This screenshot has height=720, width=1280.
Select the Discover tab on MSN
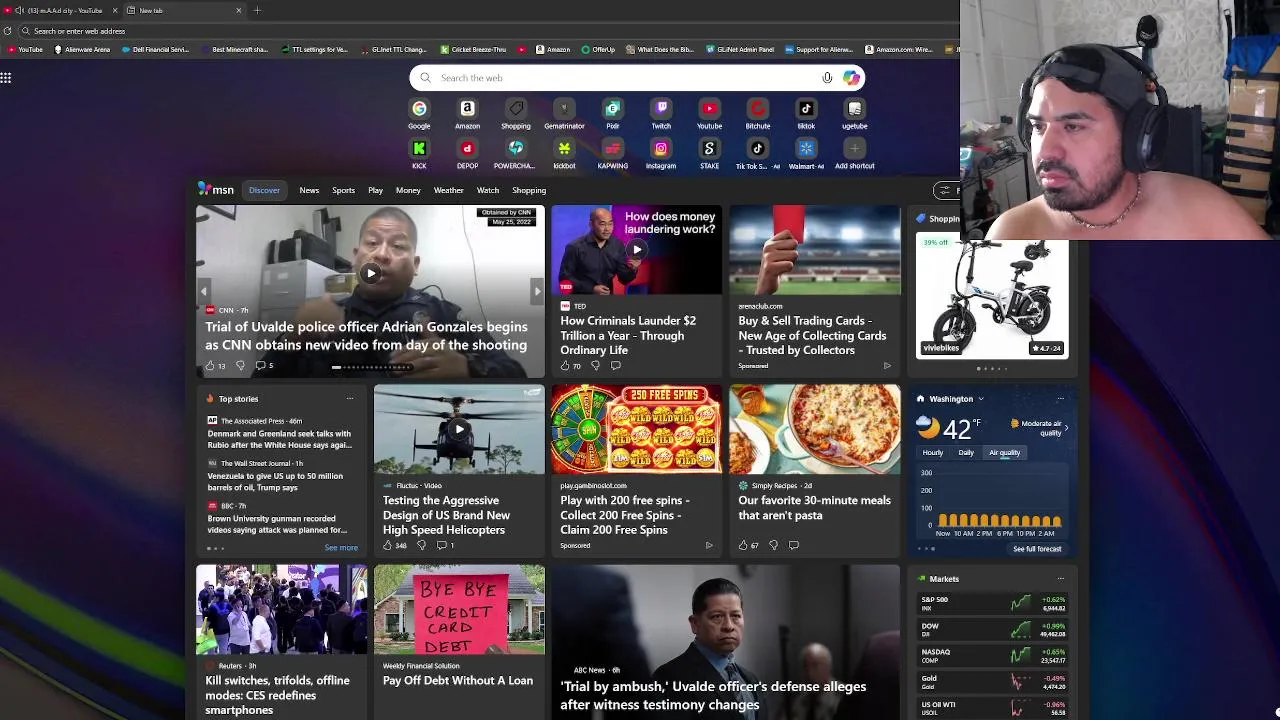coord(264,190)
